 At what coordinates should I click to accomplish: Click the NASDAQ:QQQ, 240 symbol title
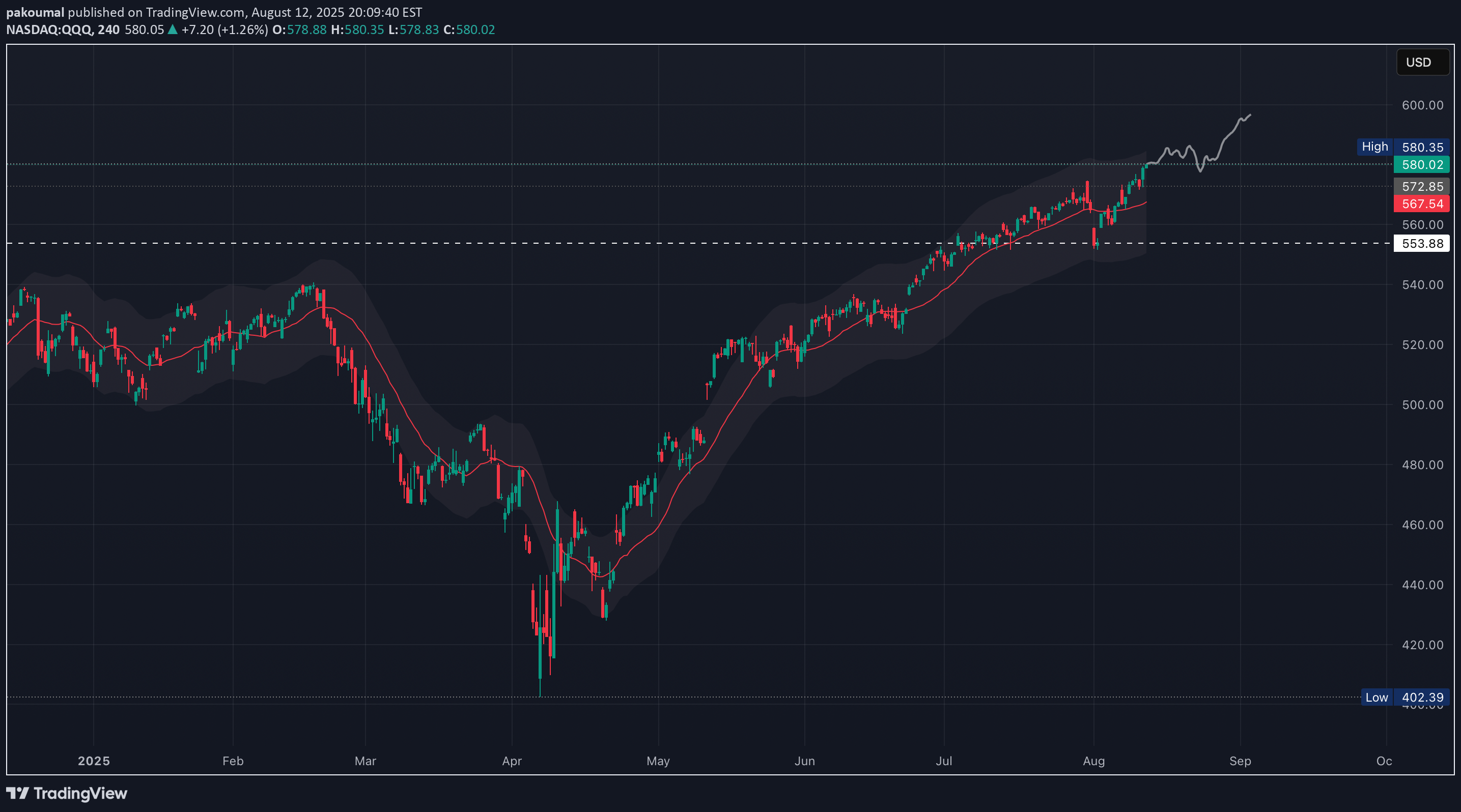click(63, 30)
